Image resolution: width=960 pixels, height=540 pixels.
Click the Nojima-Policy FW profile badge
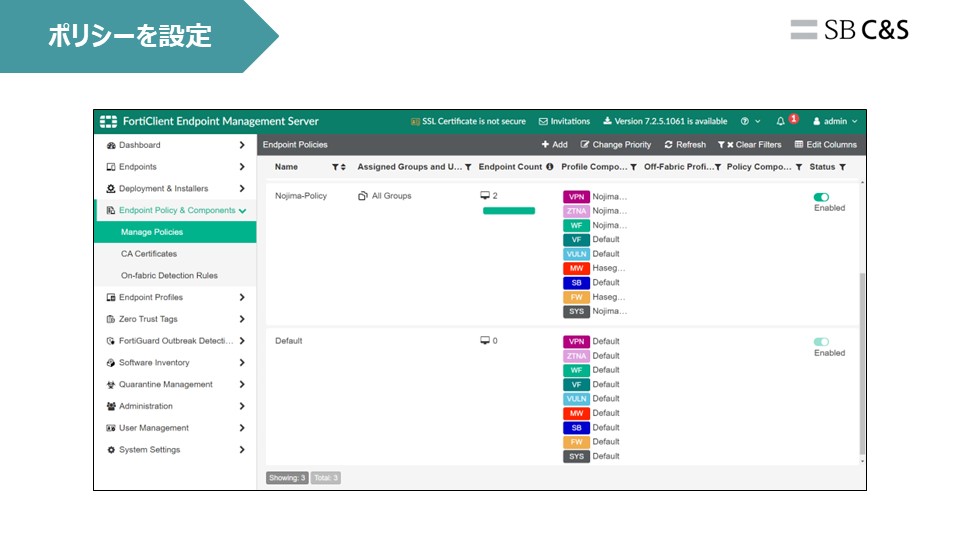click(576, 297)
